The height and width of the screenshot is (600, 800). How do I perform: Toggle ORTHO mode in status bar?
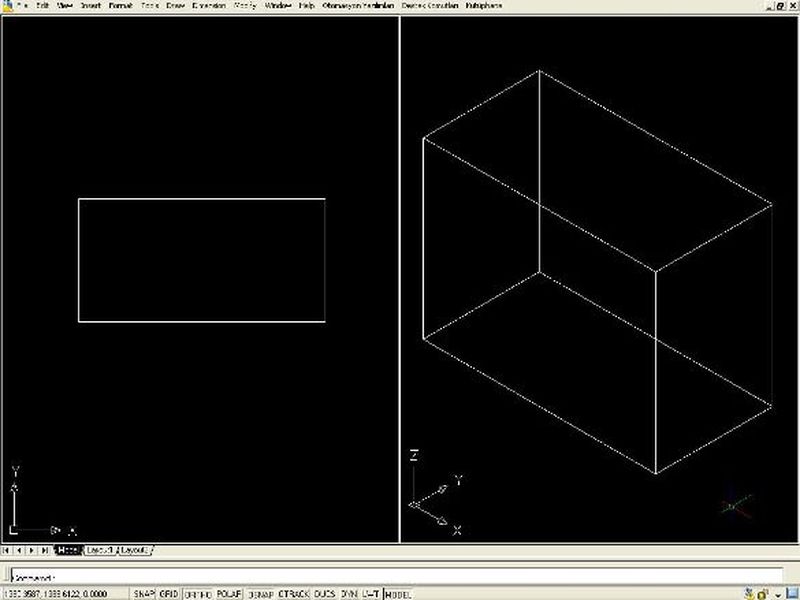click(x=197, y=593)
